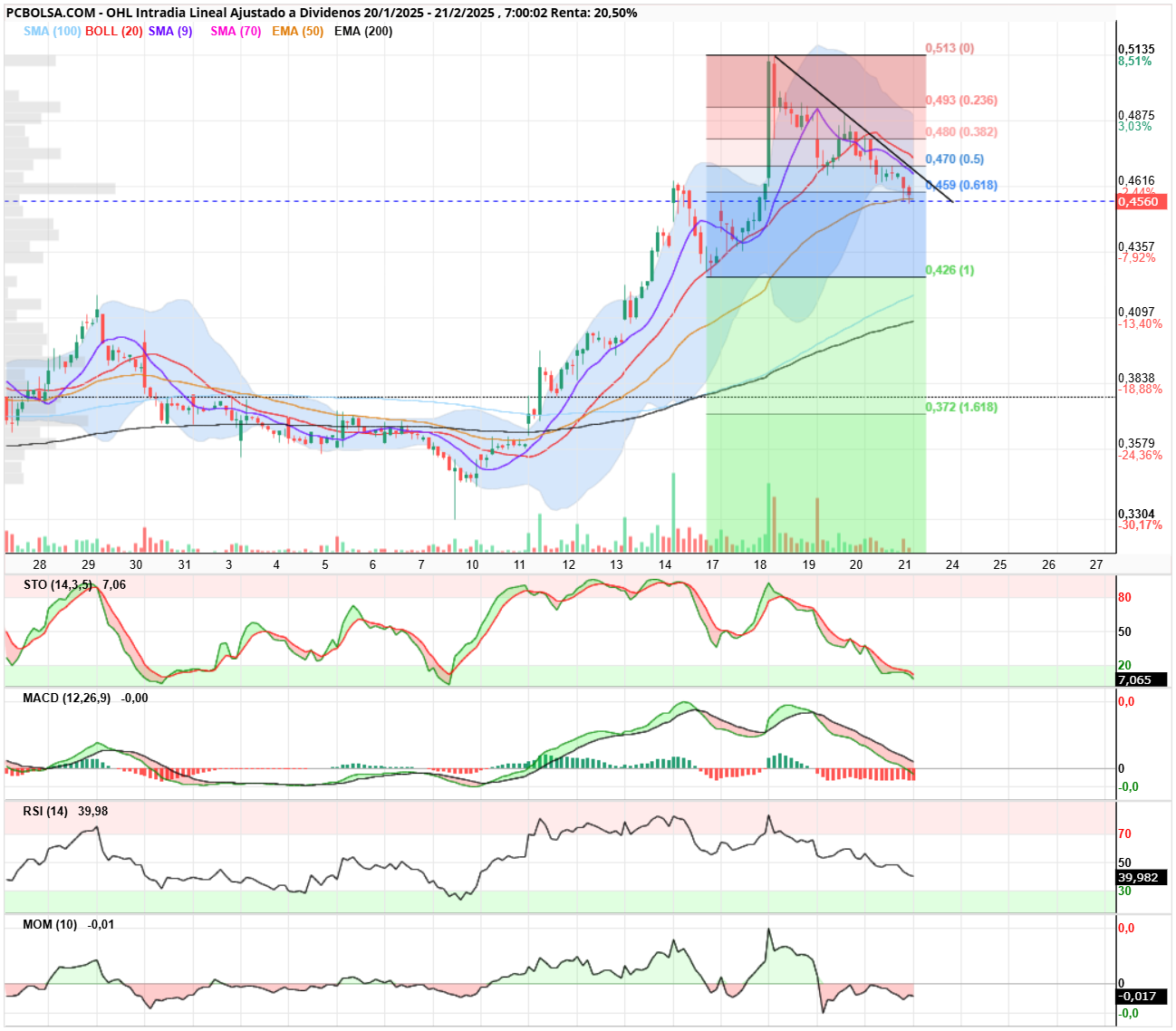Click the EMA (200) legend label
Image resolution: width=1176 pixels, height=1031 pixels.
(363, 31)
